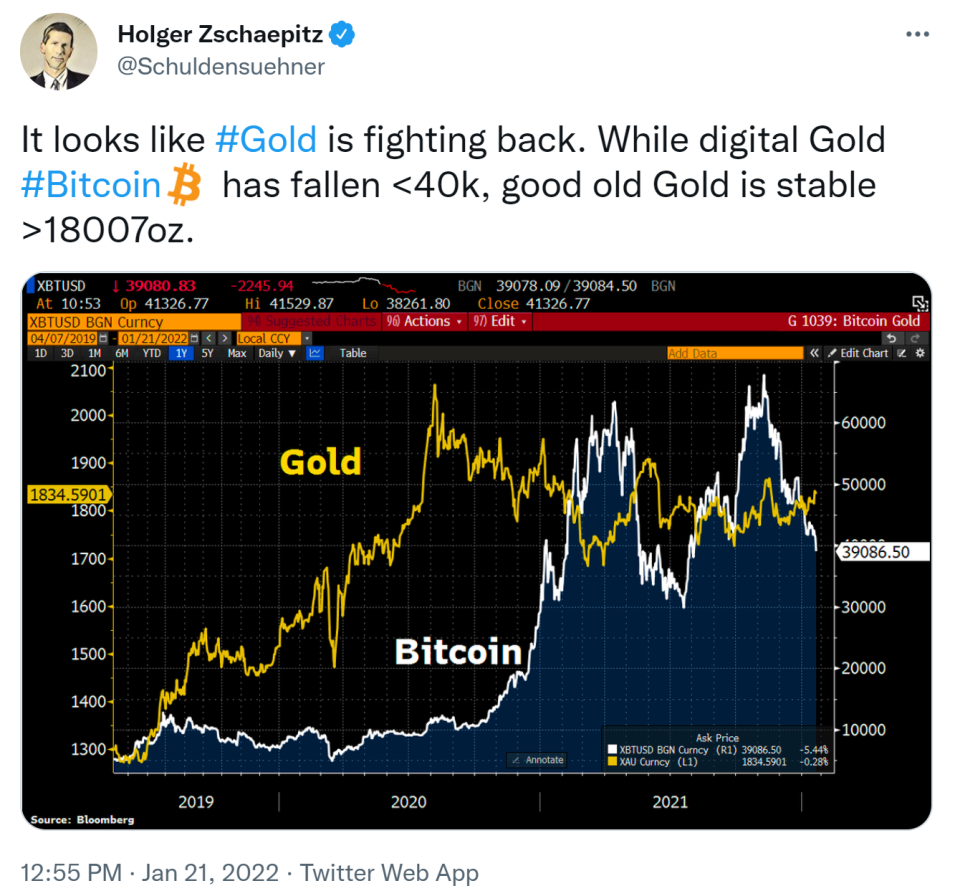
Task: Switch to the Table view
Action: pyautogui.click(x=353, y=353)
